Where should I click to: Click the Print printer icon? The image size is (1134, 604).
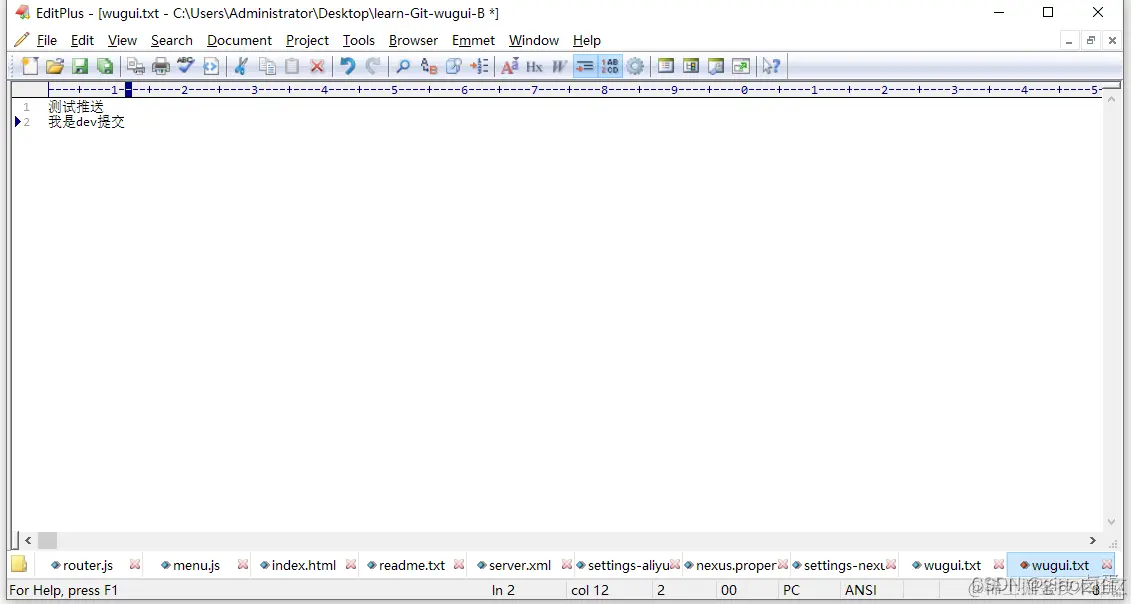161,67
